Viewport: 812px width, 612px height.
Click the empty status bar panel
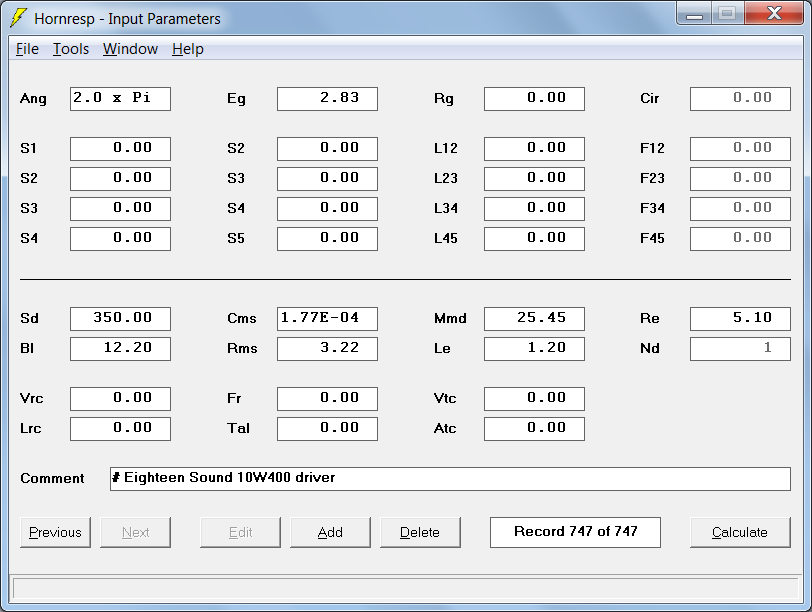coord(405,589)
